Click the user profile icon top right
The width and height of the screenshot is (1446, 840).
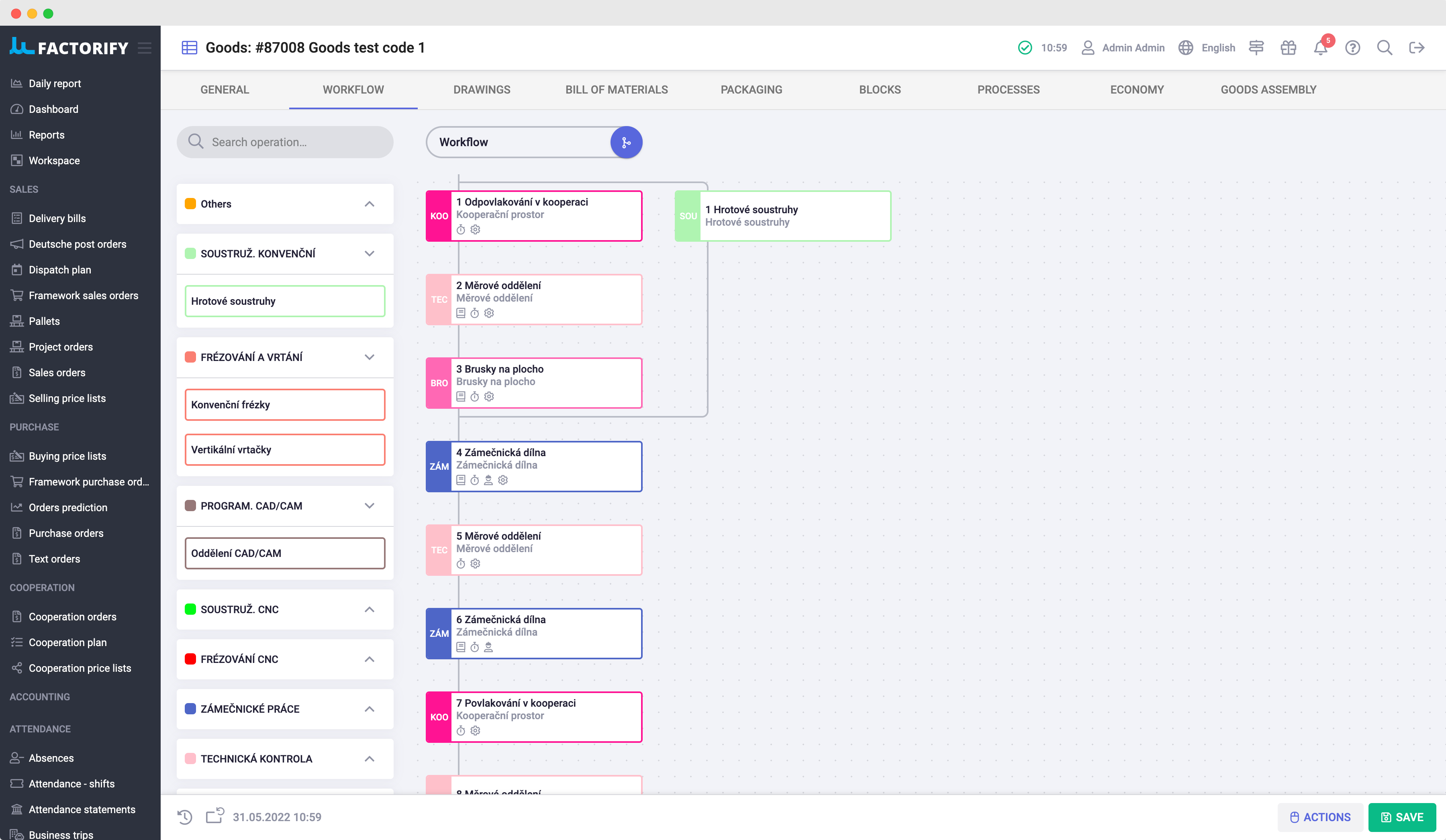(x=1088, y=47)
